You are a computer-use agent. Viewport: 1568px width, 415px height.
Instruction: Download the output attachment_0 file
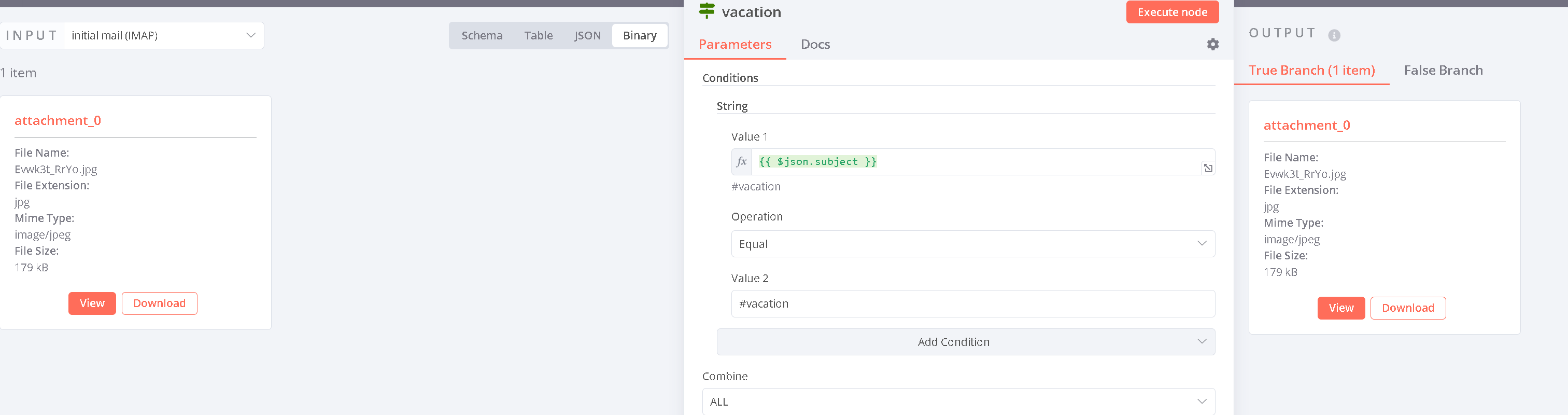1407,308
